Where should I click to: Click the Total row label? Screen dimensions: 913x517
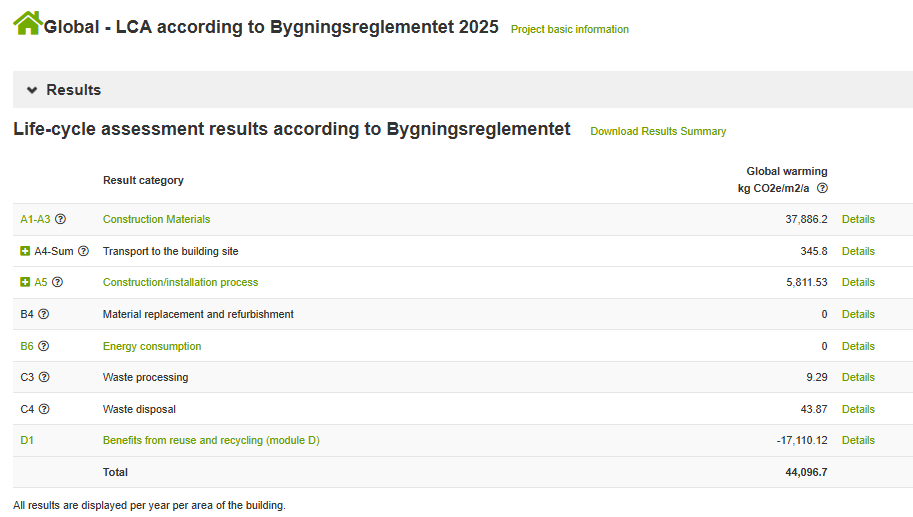pyautogui.click(x=115, y=472)
